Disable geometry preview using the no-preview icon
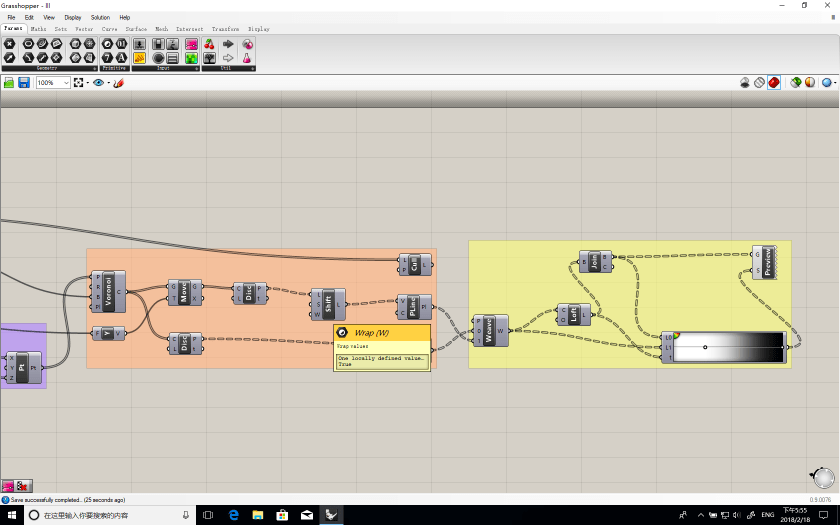Screen dimensions: 840x525 tap(745, 83)
